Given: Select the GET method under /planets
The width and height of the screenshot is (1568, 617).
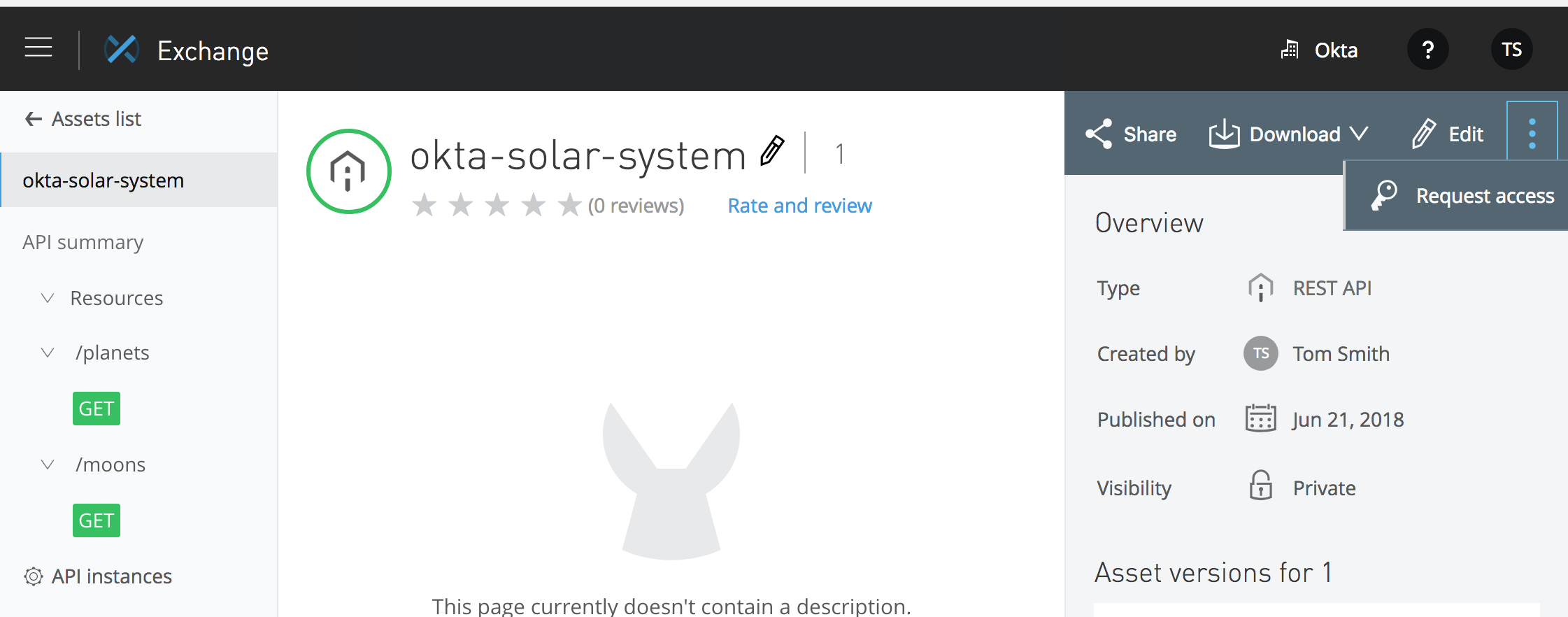Looking at the screenshot, I should (97, 409).
